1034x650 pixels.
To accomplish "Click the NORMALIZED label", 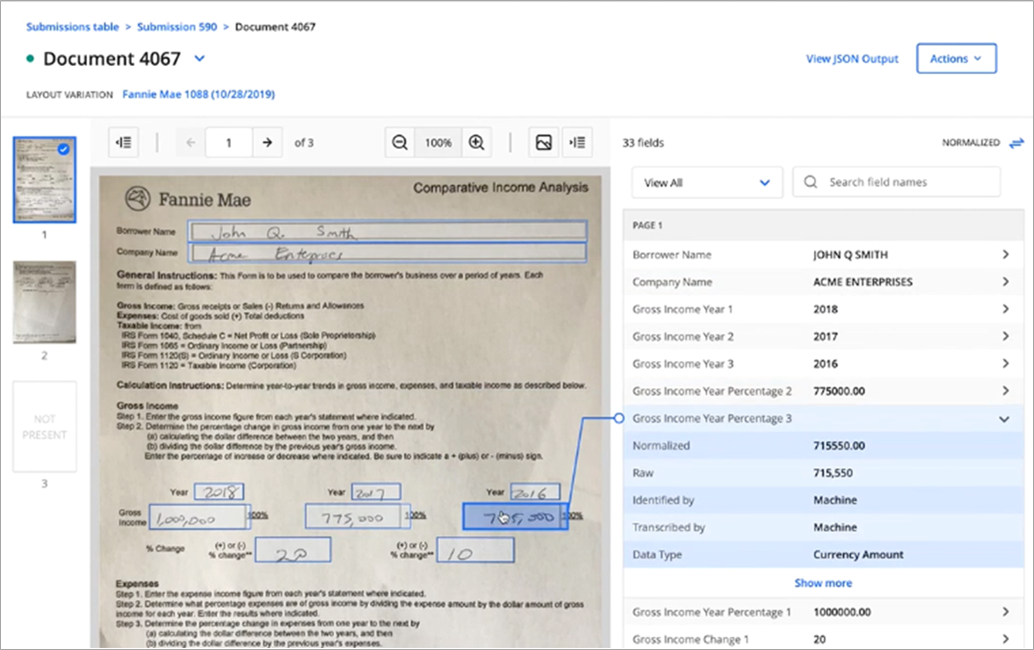I will 971,142.
